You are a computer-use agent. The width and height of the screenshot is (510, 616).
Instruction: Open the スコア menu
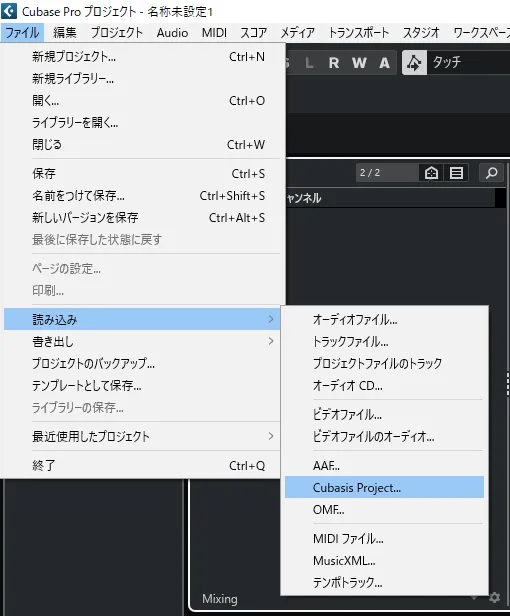coord(253,33)
